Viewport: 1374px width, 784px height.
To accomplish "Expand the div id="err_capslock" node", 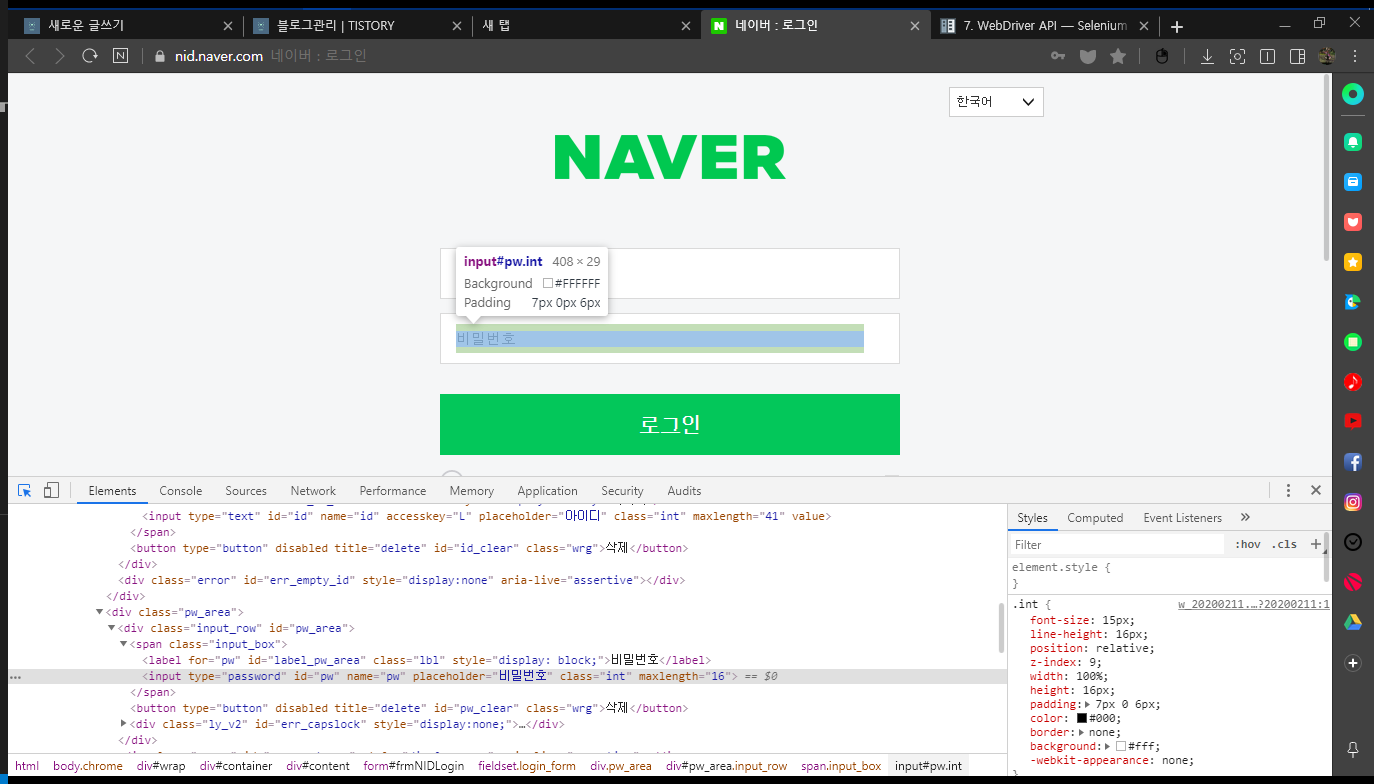I will tap(123, 723).
